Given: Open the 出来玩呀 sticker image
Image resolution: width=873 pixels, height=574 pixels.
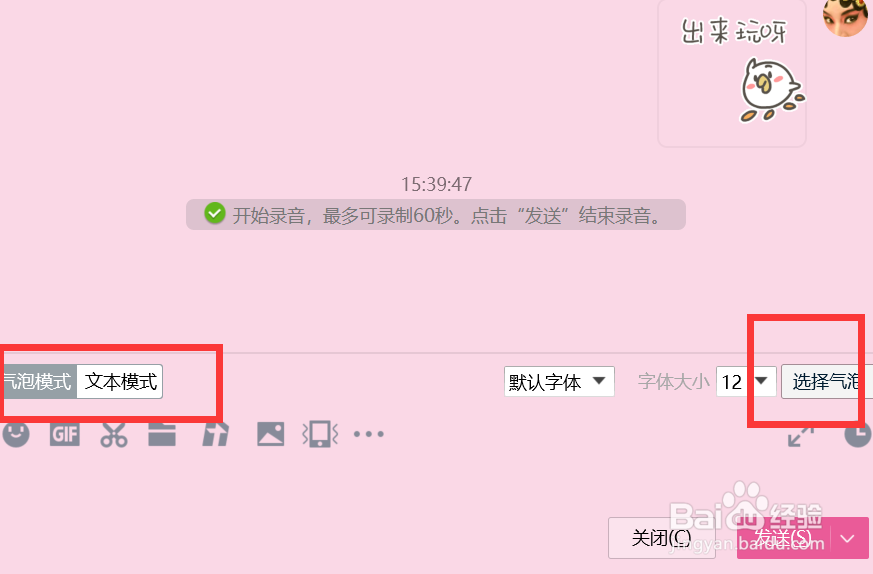Looking at the screenshot, I should (732, 72).
